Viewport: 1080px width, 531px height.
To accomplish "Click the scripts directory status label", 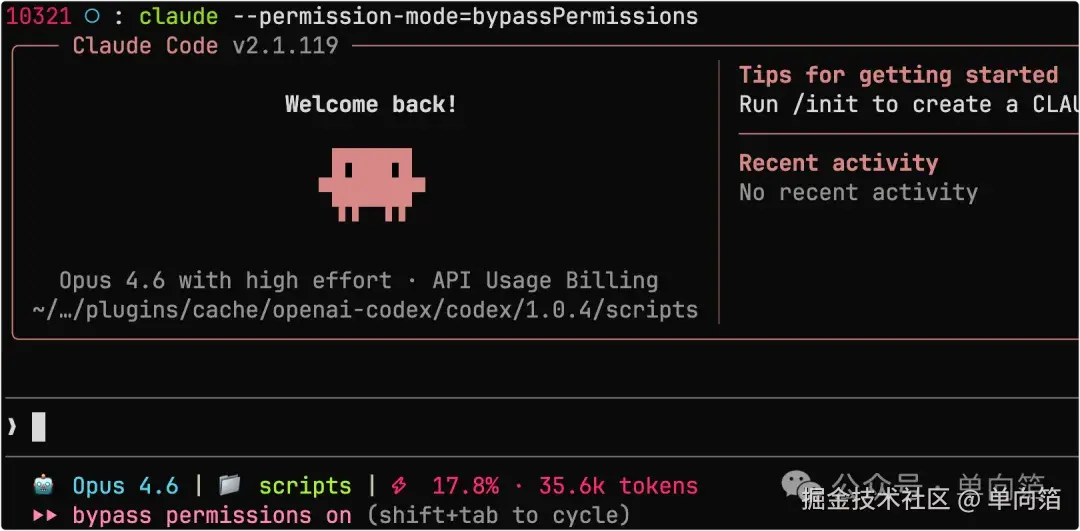I will pyautogui.click(x=305, y=486).
